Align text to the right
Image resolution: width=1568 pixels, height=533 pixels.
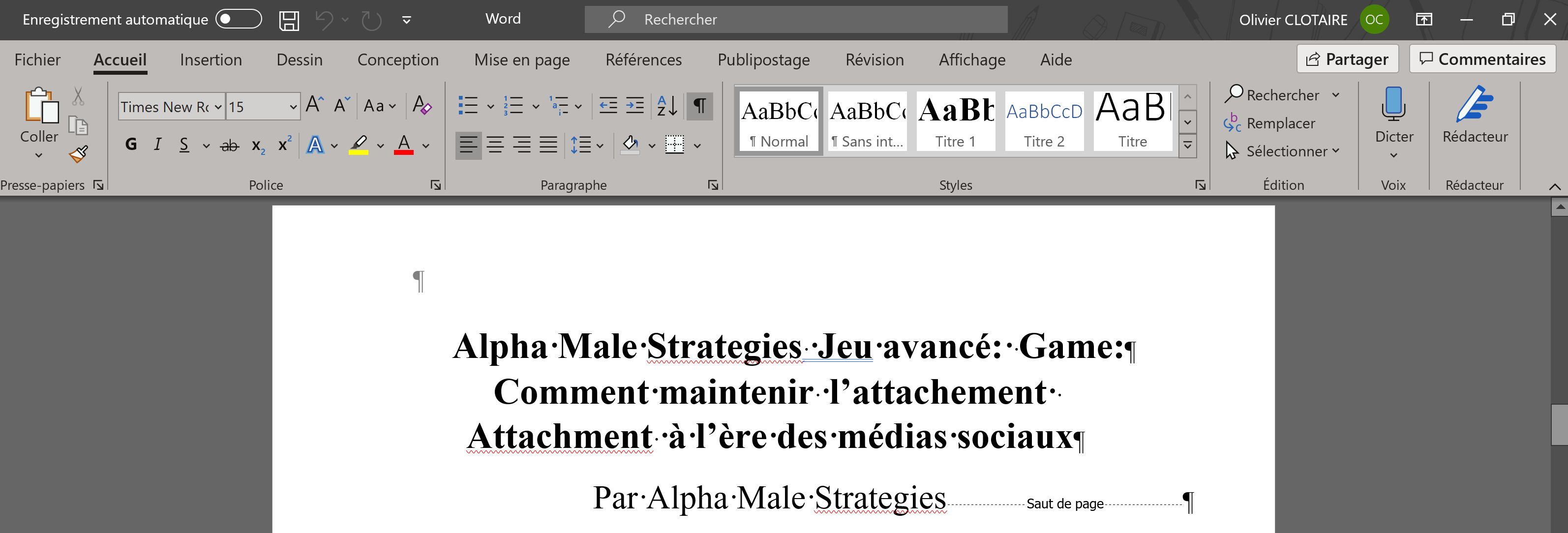coord(522,145)
